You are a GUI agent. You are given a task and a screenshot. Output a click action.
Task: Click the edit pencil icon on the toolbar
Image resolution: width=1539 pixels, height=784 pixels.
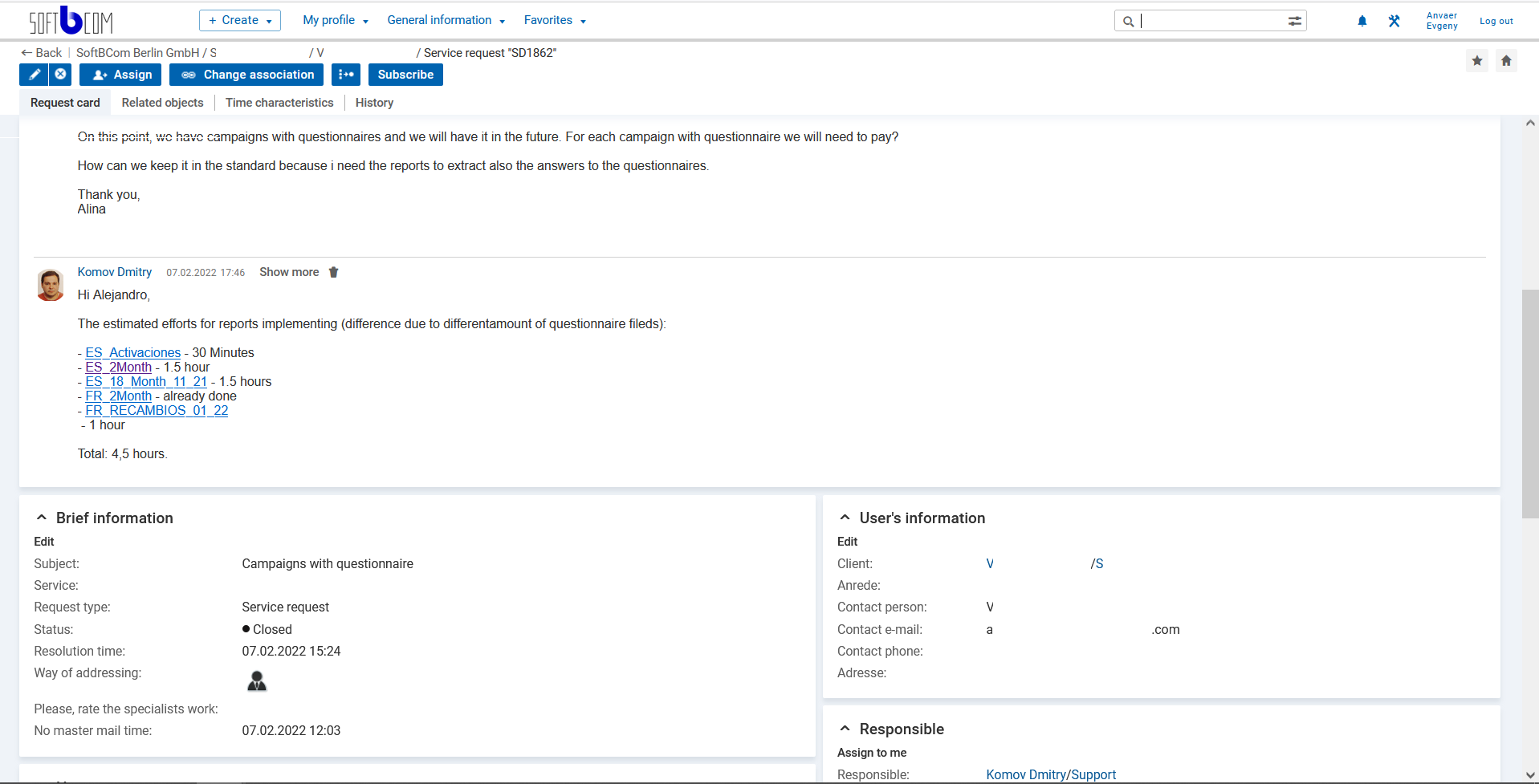click(x=34, y=75)
